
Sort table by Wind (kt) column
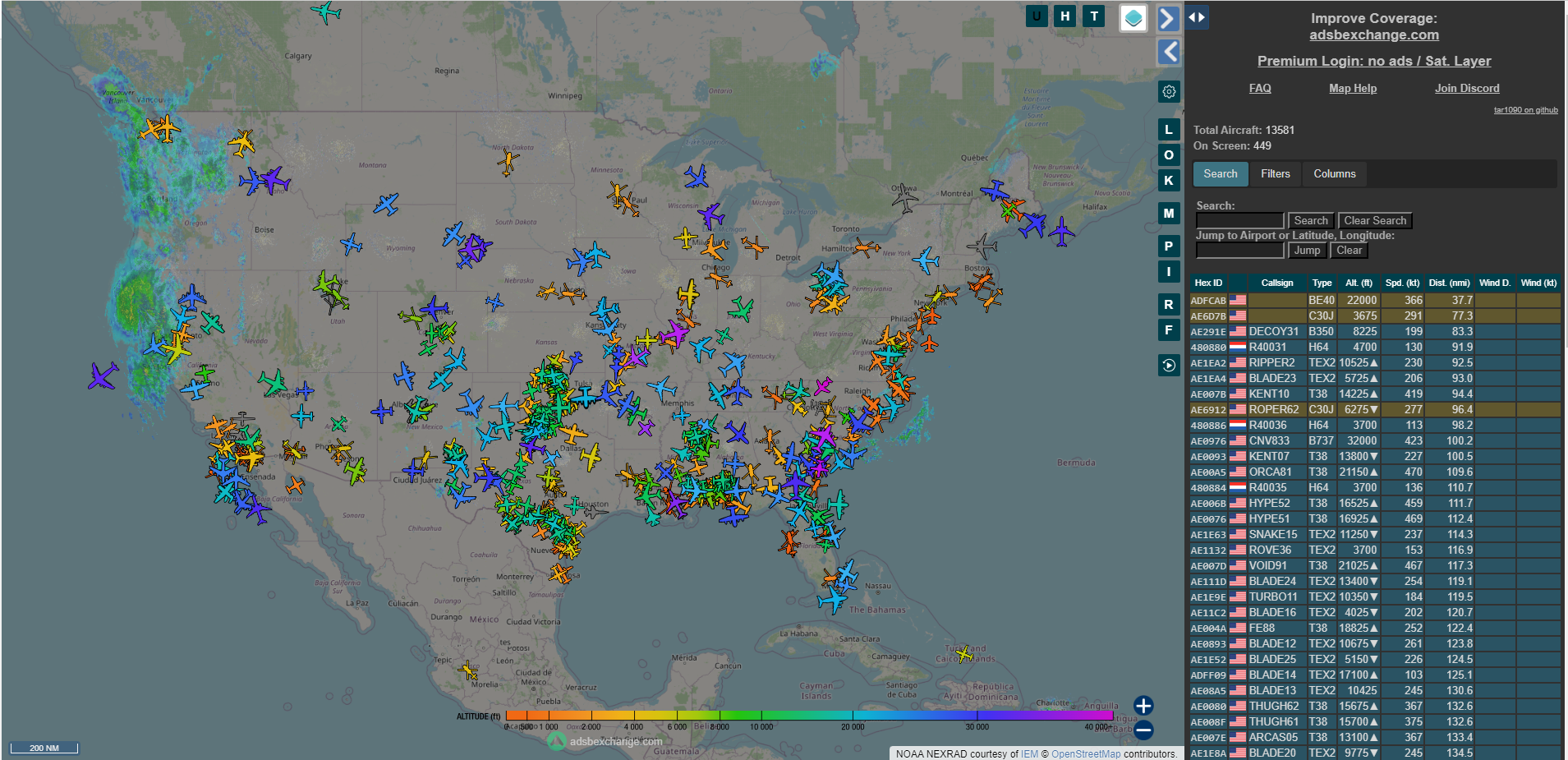(x=1538, y=283)
